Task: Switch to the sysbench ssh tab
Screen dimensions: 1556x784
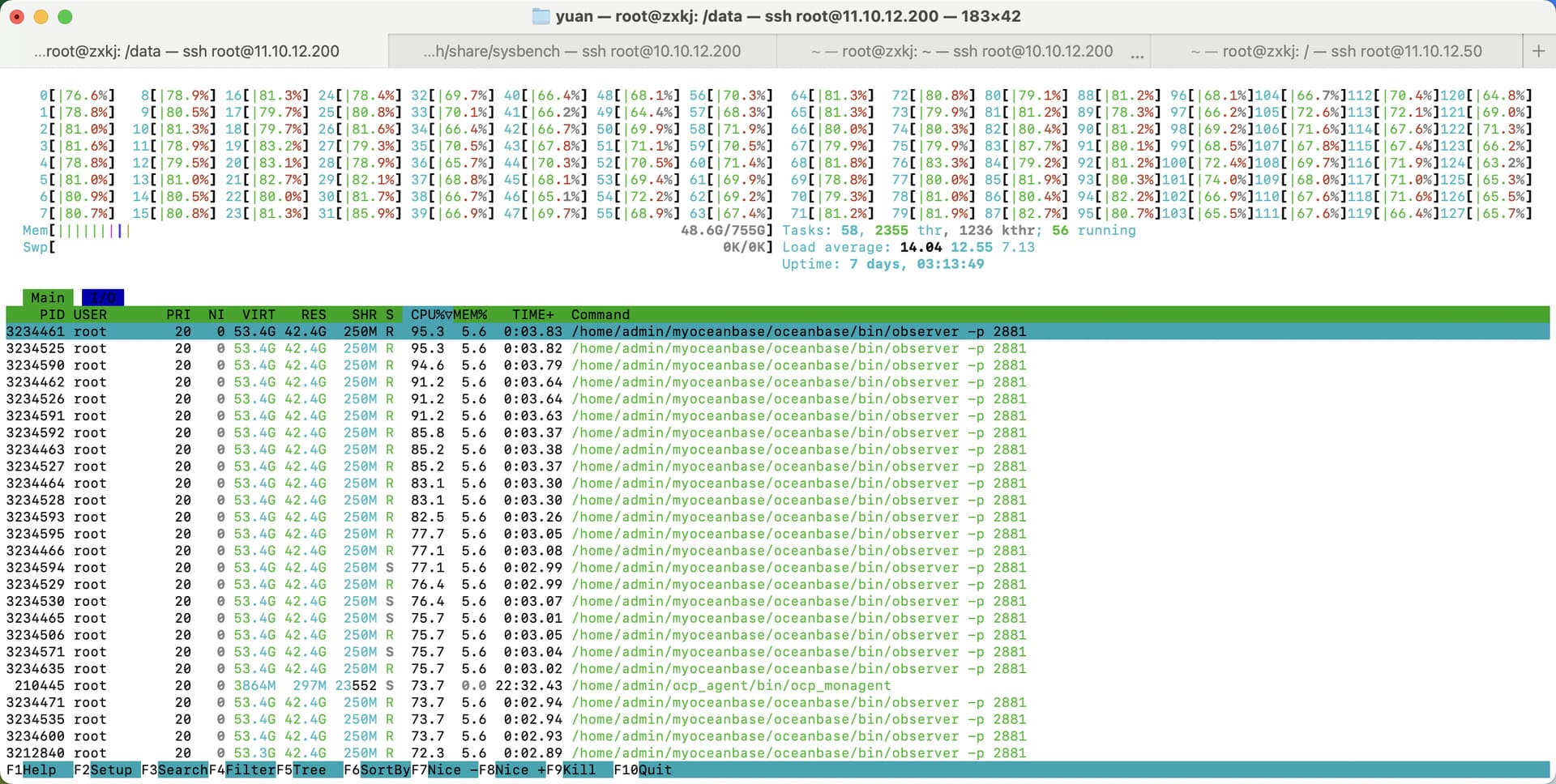Action: coord(582,51)
